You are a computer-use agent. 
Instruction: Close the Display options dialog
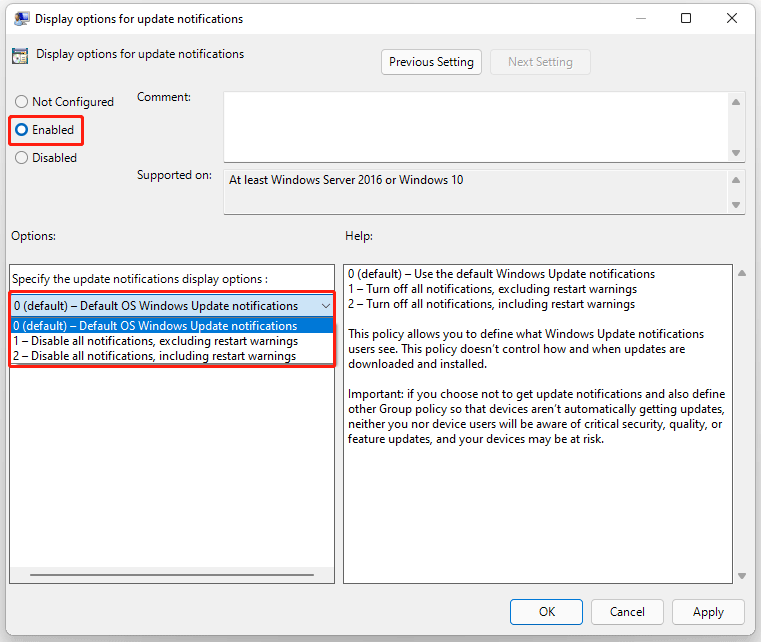[731, 18]
